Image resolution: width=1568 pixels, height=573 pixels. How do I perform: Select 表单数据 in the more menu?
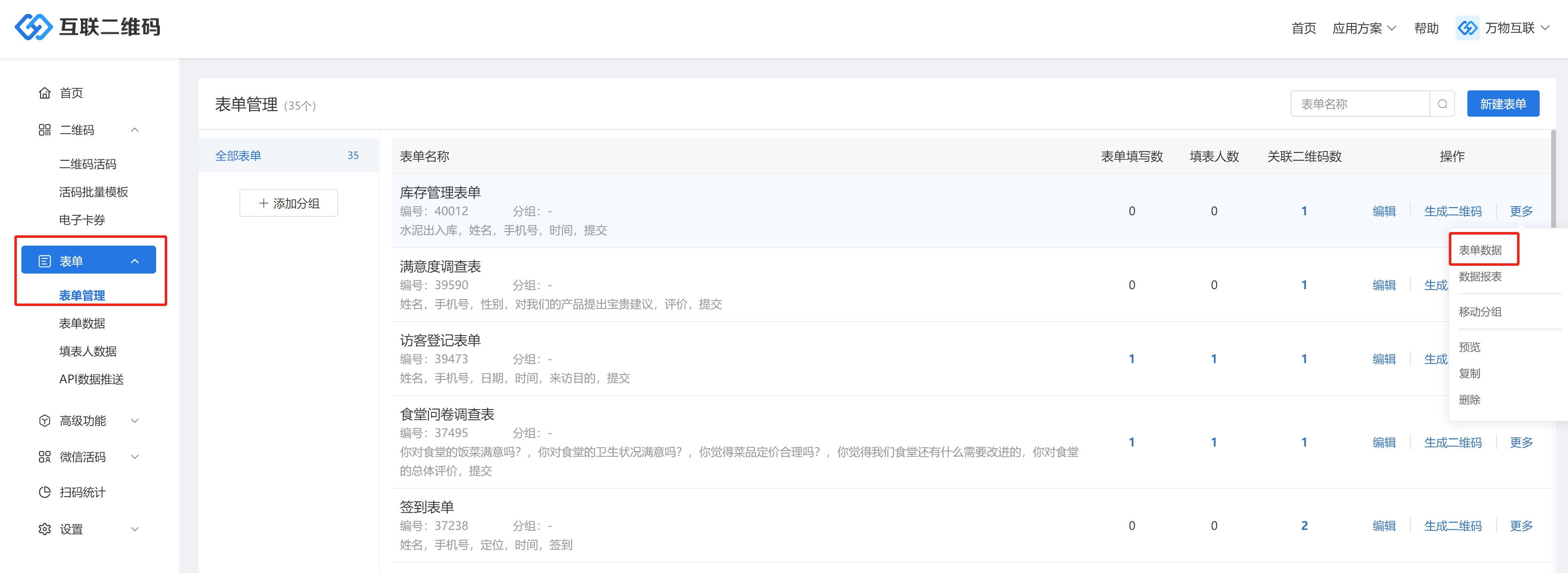pos(1480,250)
